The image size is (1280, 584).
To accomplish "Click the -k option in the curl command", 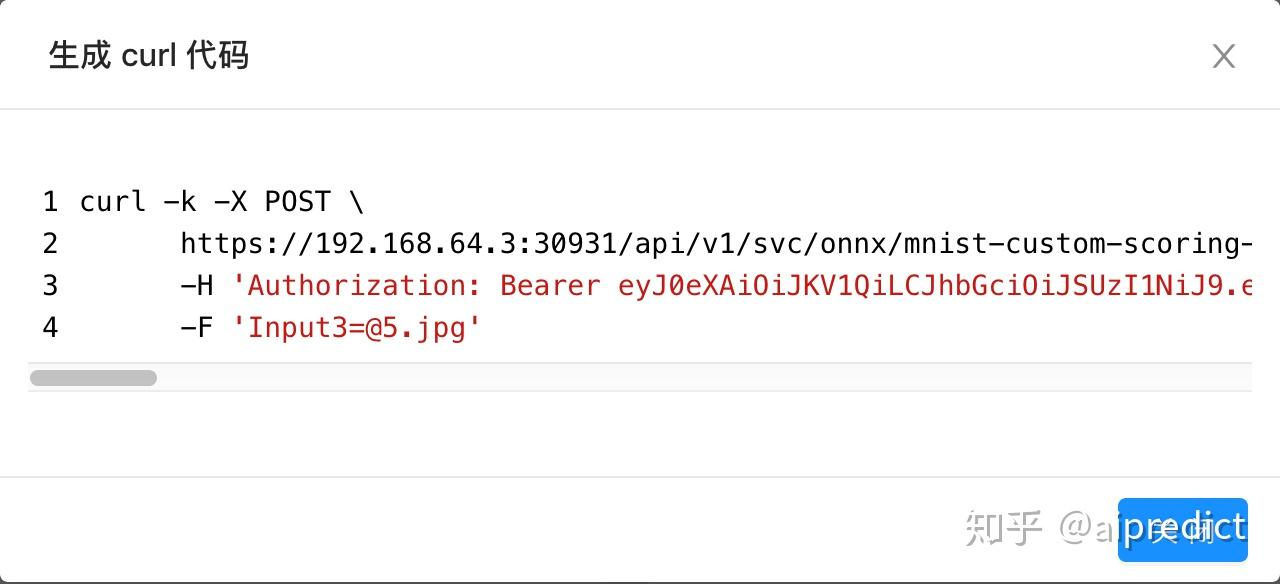I will (180, 202).
